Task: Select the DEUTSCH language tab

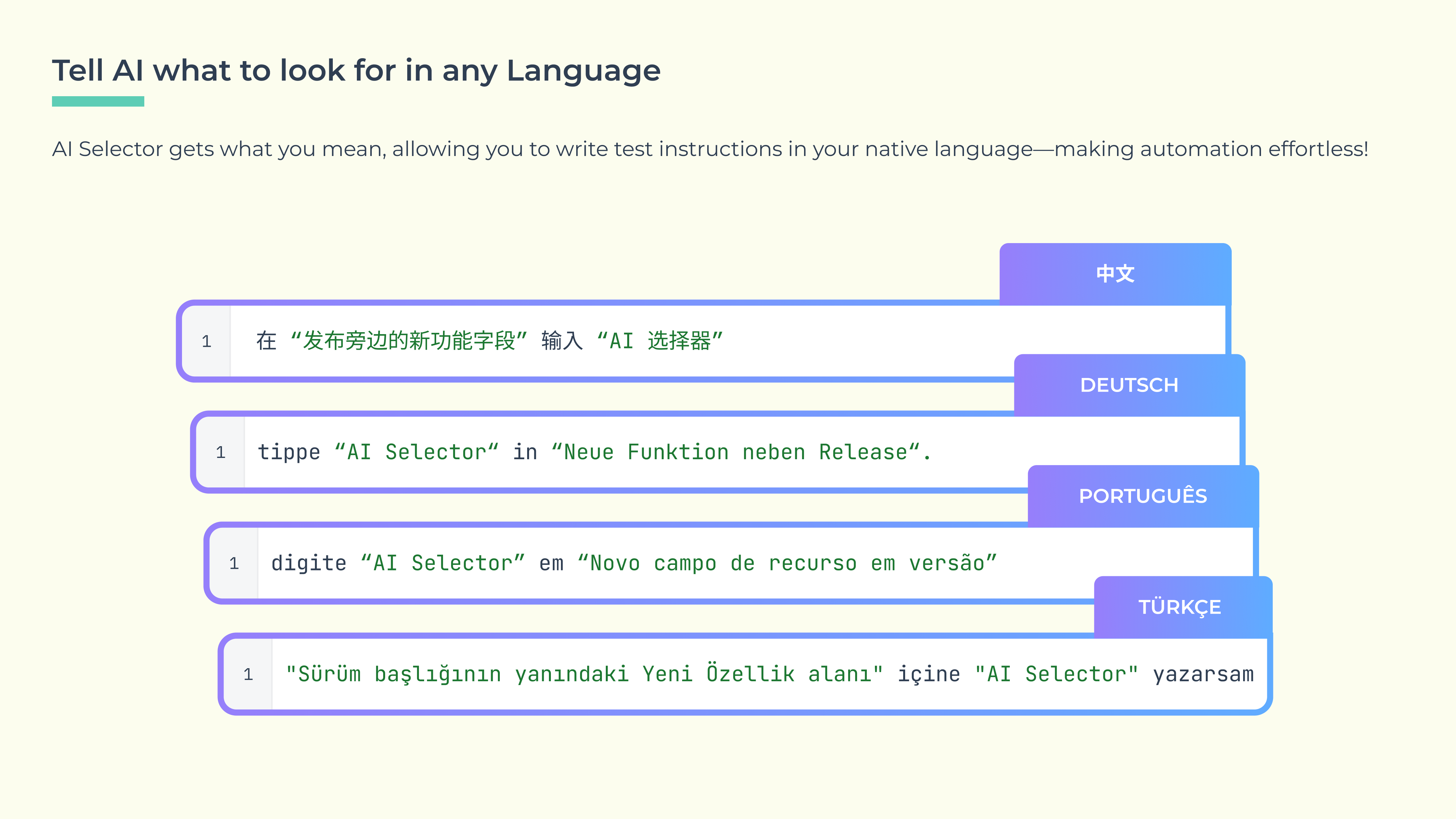Action: point(1129,385)
